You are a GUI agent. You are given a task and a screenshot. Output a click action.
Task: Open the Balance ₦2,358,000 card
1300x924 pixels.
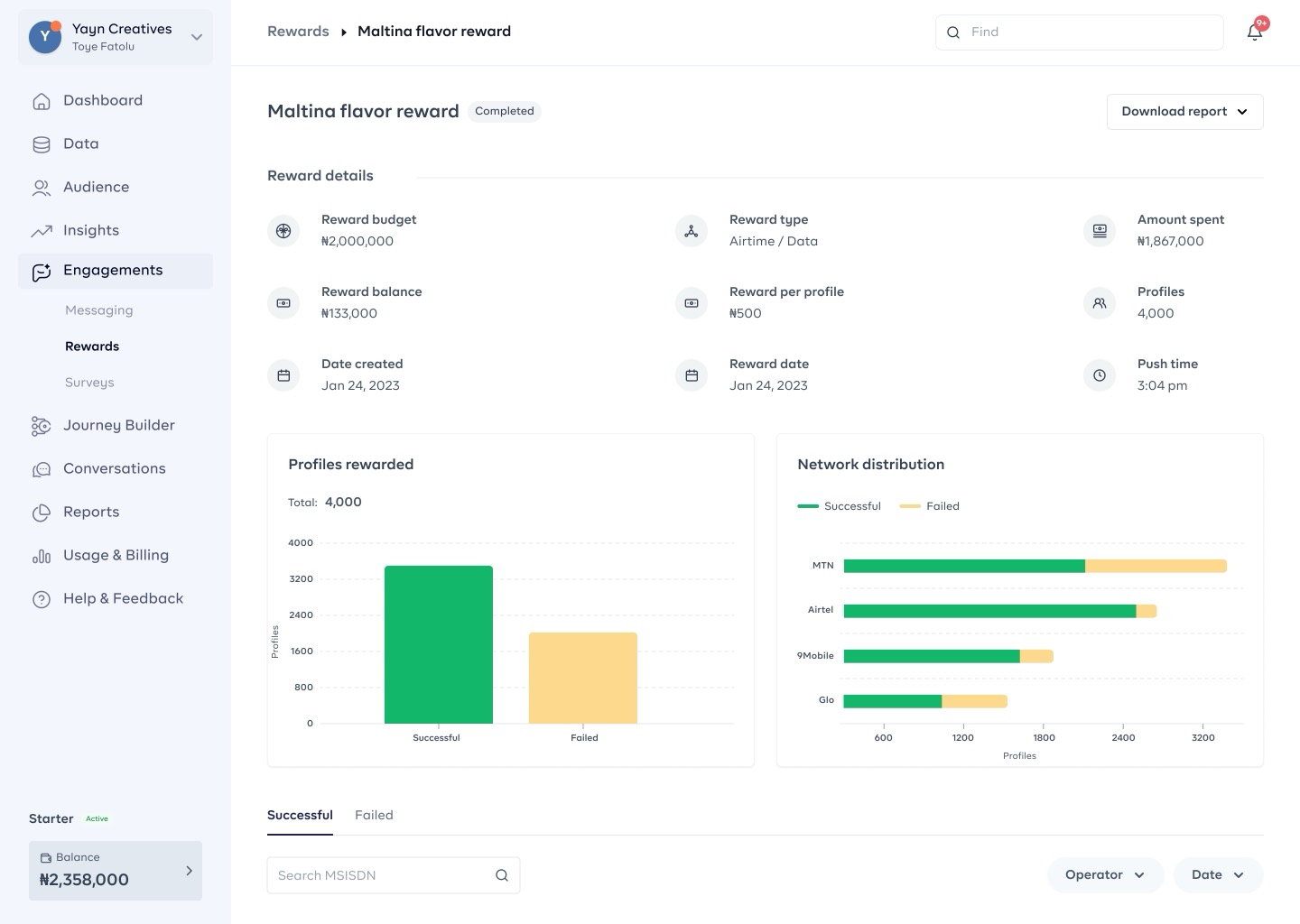(x=116, y=871)
